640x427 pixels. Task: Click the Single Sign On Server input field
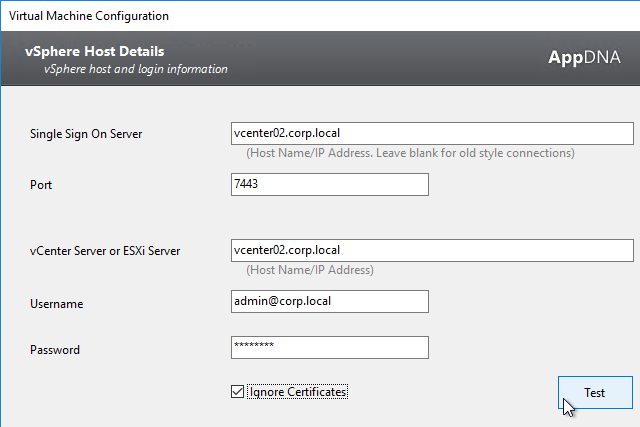pos(432,133)
